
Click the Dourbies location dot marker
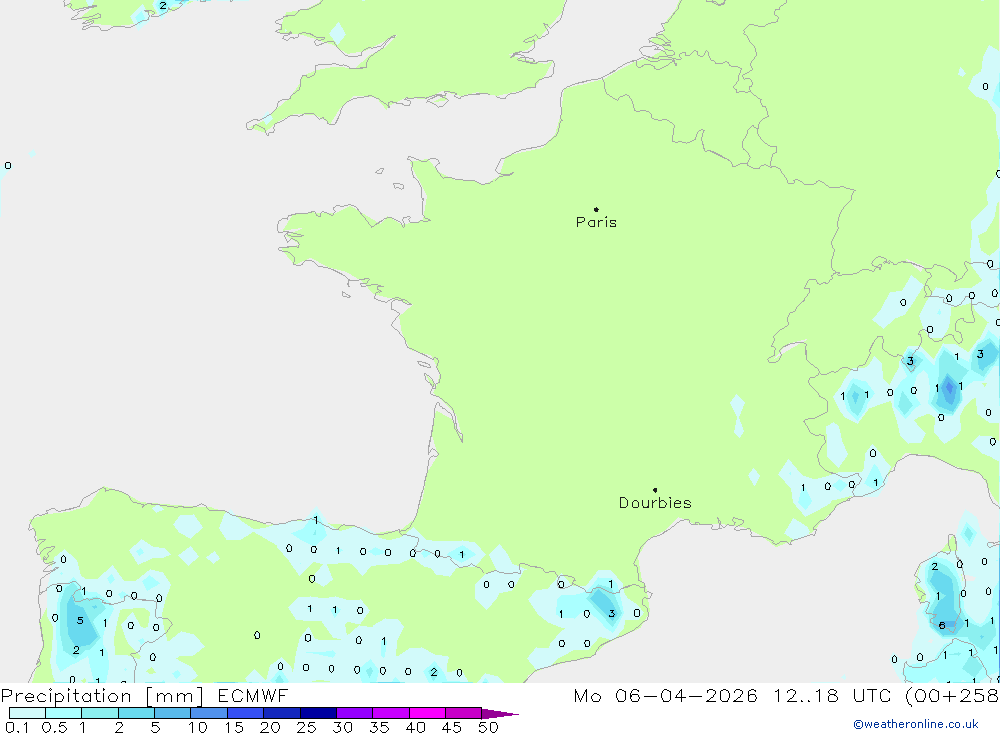[x=655, y=490]
